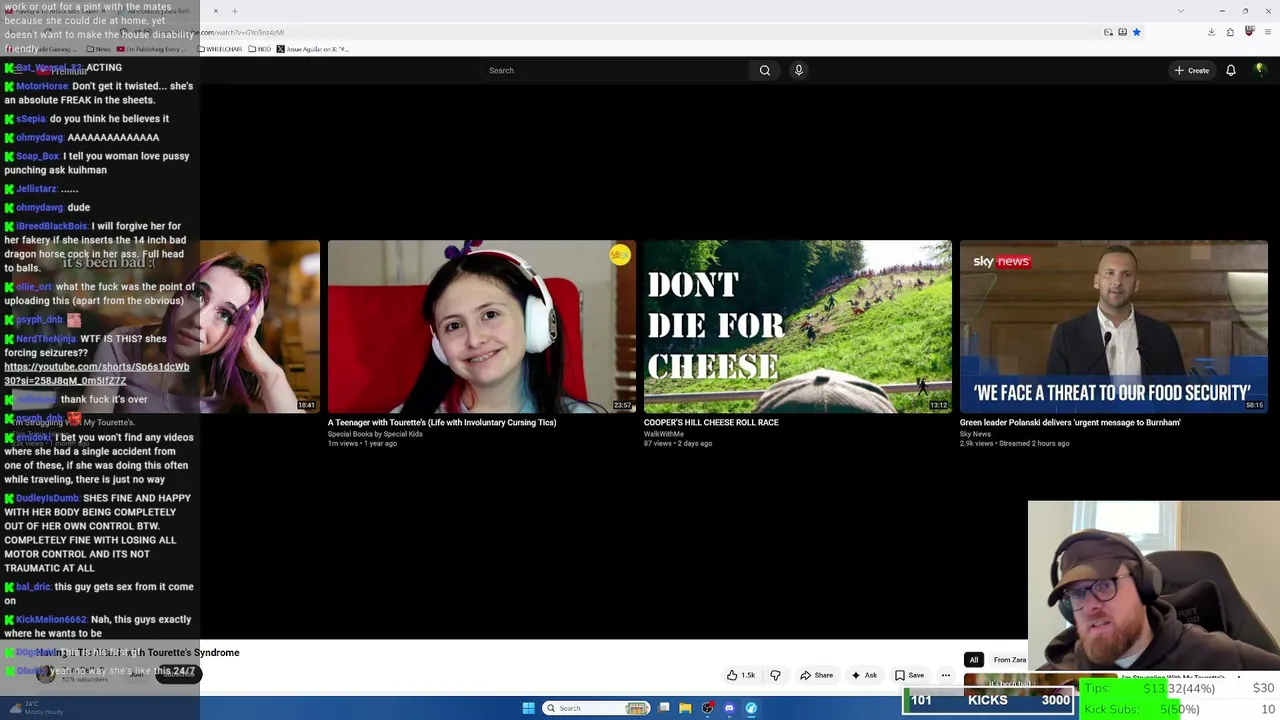
Task: Click chat username ollie_art
Action: pos(34,287)
